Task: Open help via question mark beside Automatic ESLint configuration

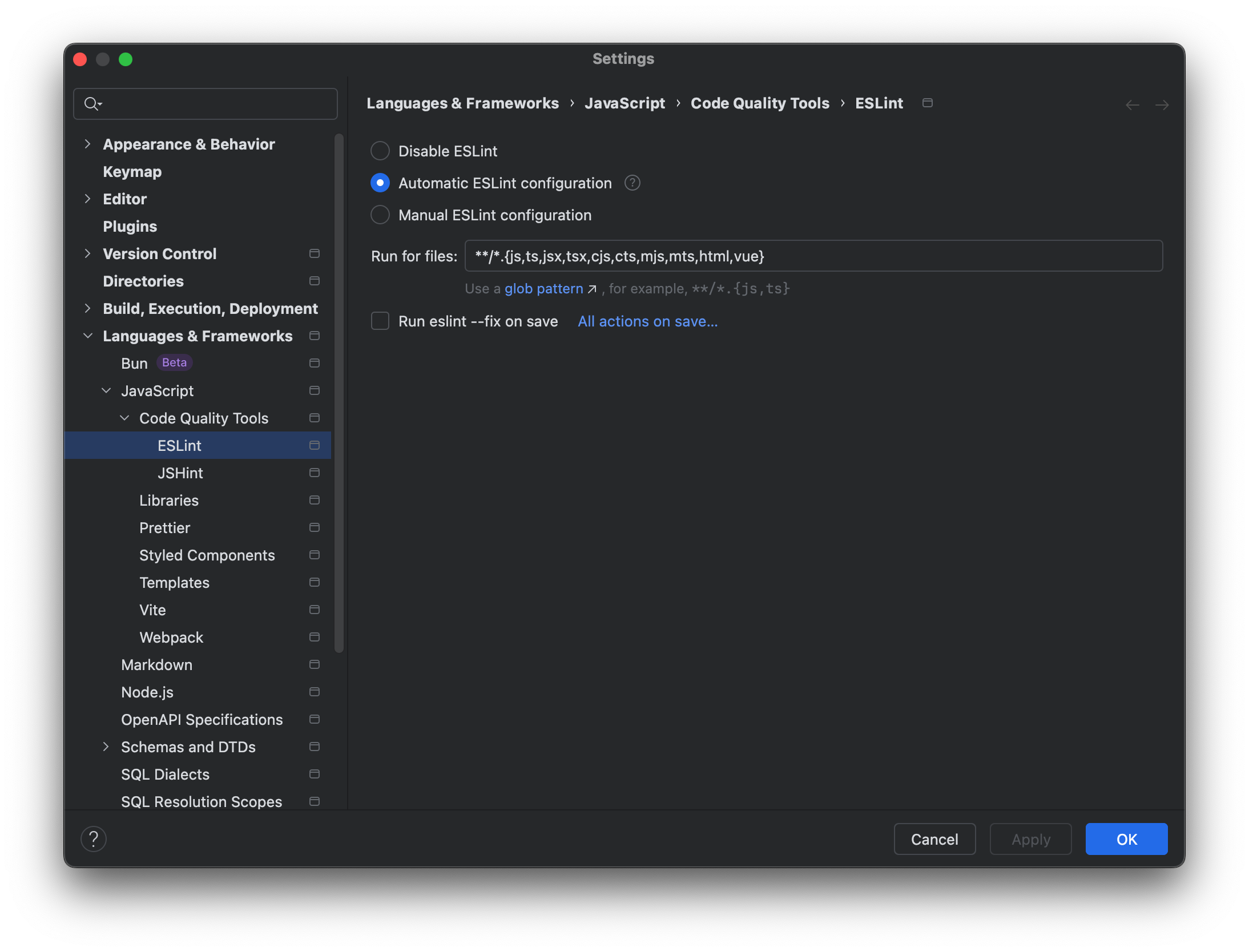Action: click(632, 183)
